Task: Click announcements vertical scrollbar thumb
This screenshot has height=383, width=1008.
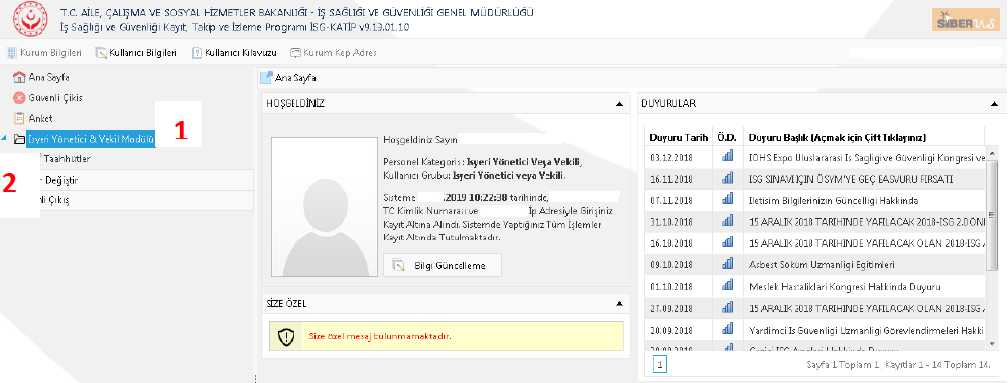Action: pos(993,215)
